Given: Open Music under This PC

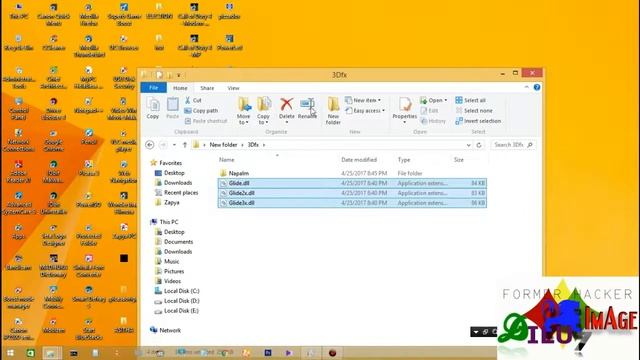Looking at the screenshot, I should 171,261.
